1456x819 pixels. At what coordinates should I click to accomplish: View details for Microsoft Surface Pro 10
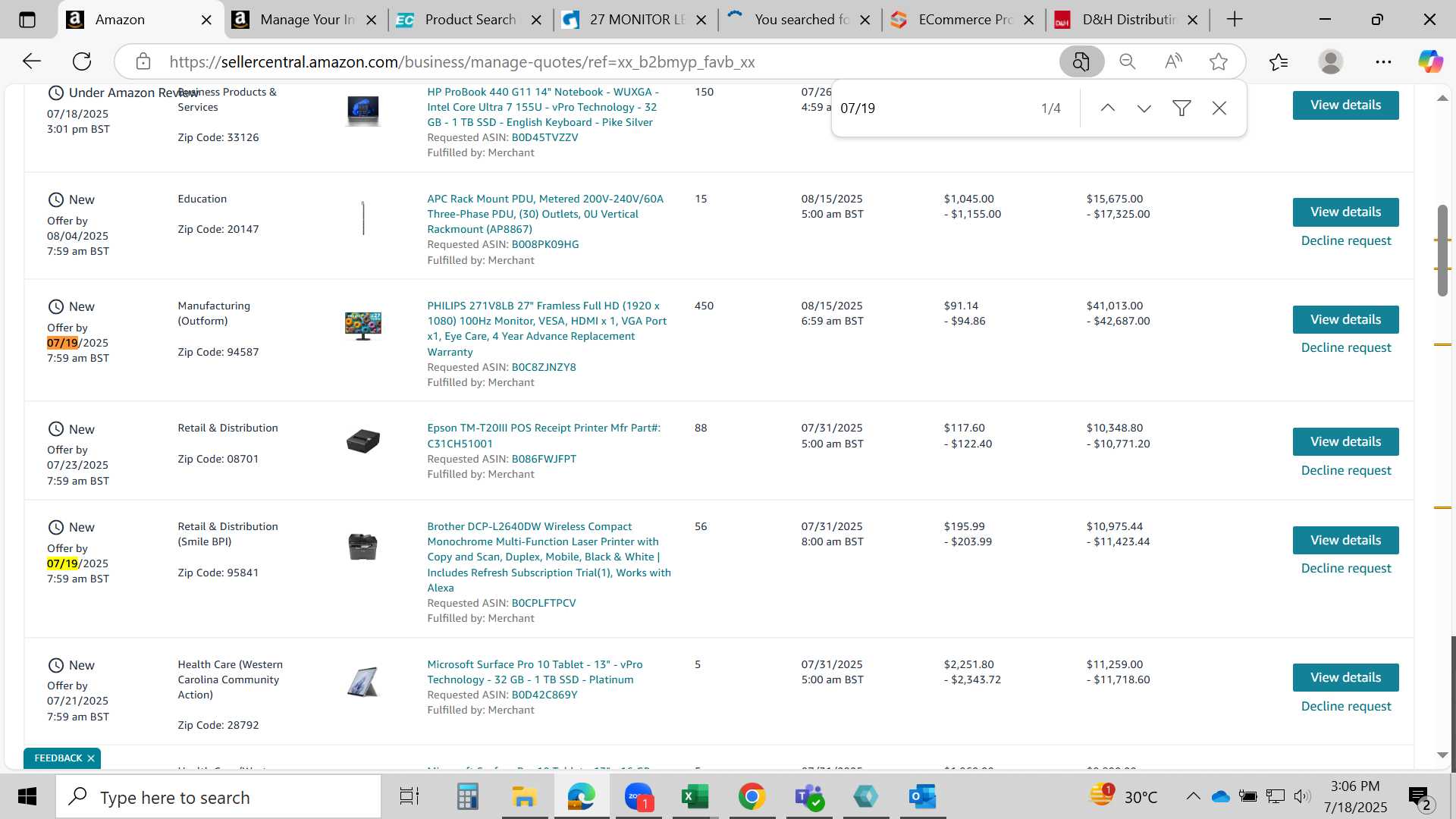pyautogui.click(x=1345, y=678)
